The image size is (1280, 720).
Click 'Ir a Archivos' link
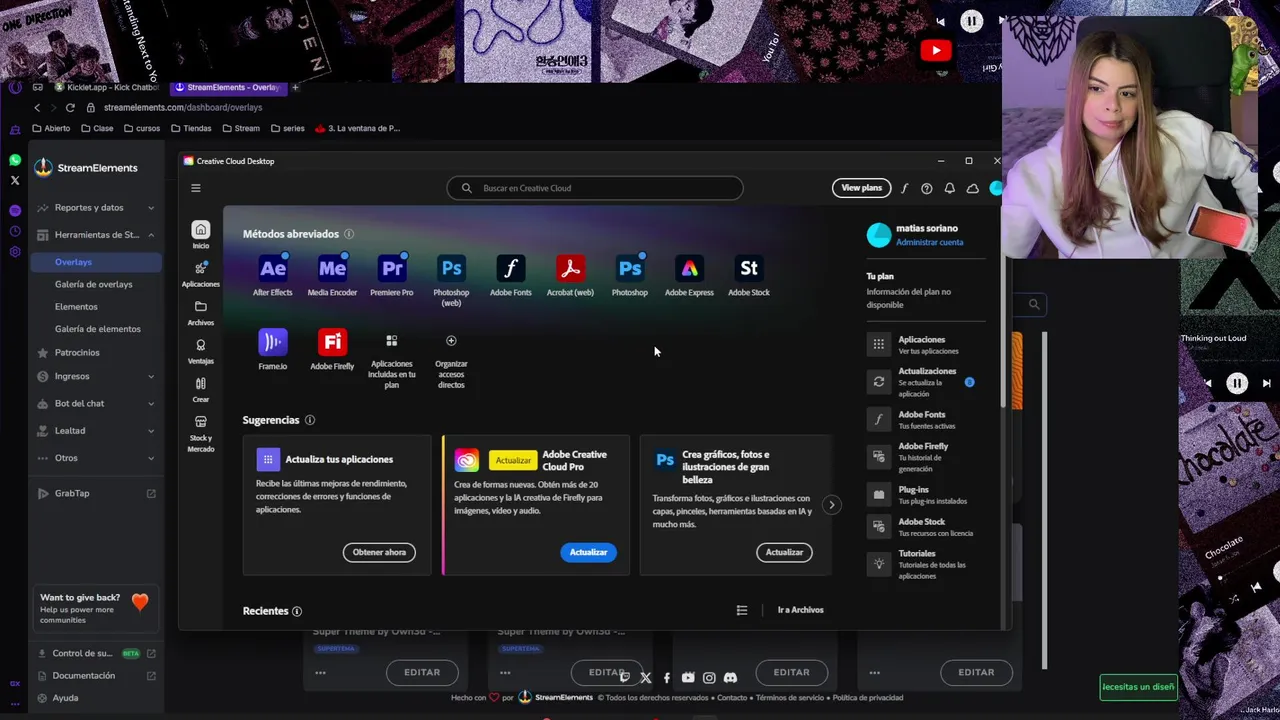click(x=801, y=610)
